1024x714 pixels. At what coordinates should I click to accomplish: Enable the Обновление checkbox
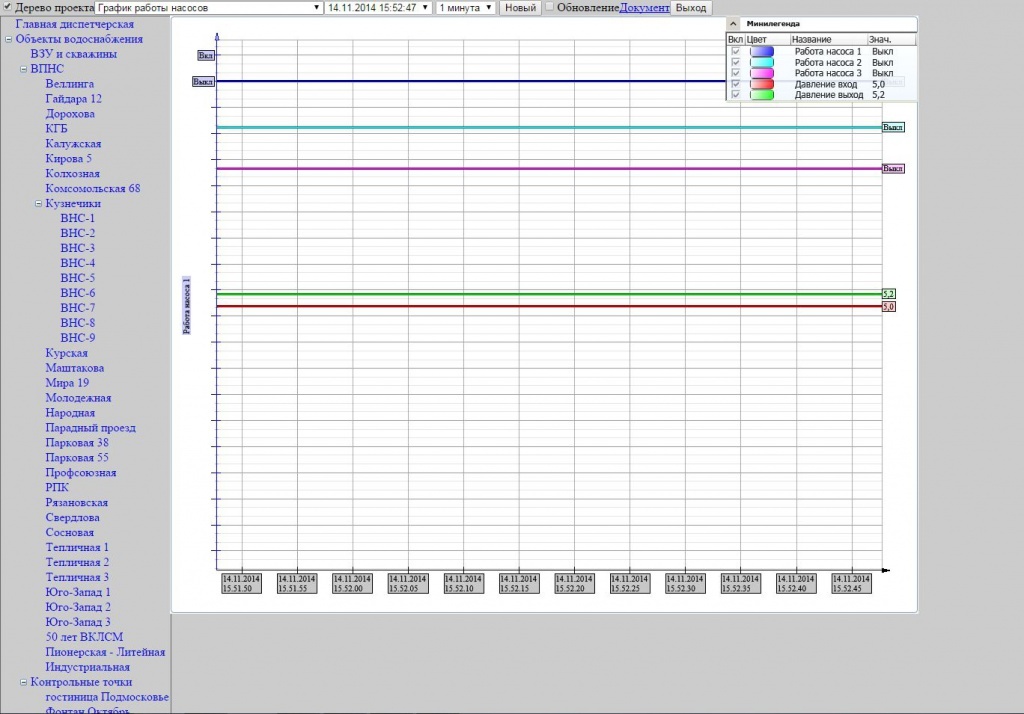(549, 7)
